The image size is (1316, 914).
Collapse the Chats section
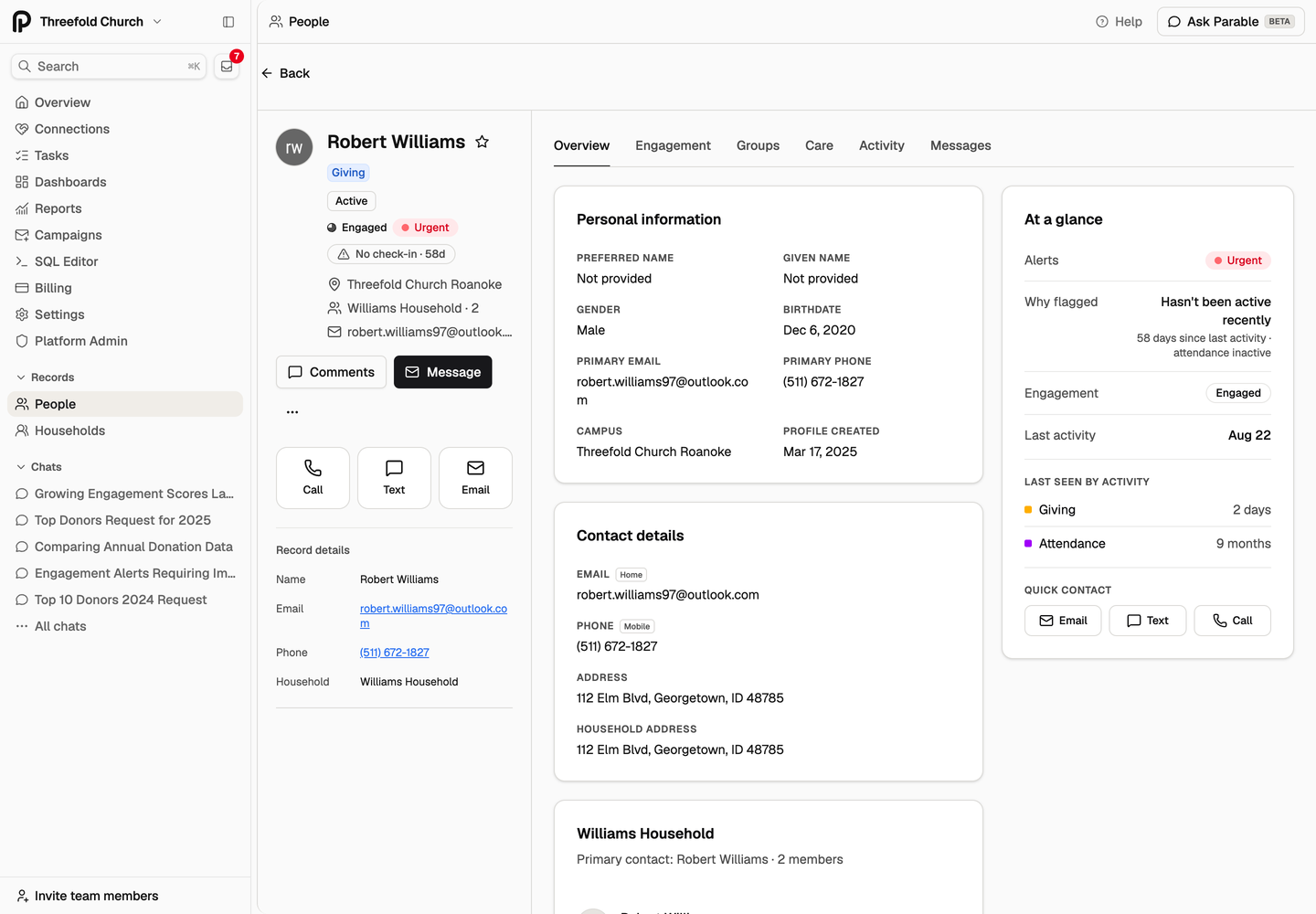pos(38,467)
